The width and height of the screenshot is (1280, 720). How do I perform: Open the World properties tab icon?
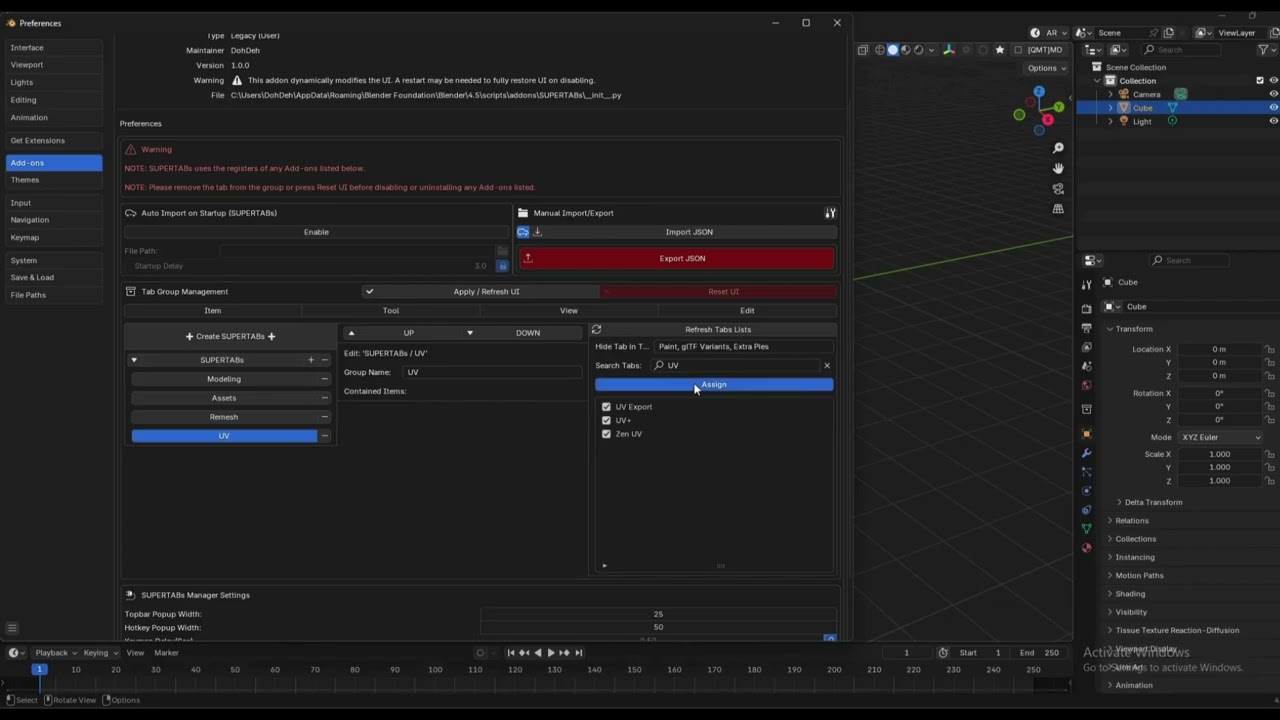1087,385
